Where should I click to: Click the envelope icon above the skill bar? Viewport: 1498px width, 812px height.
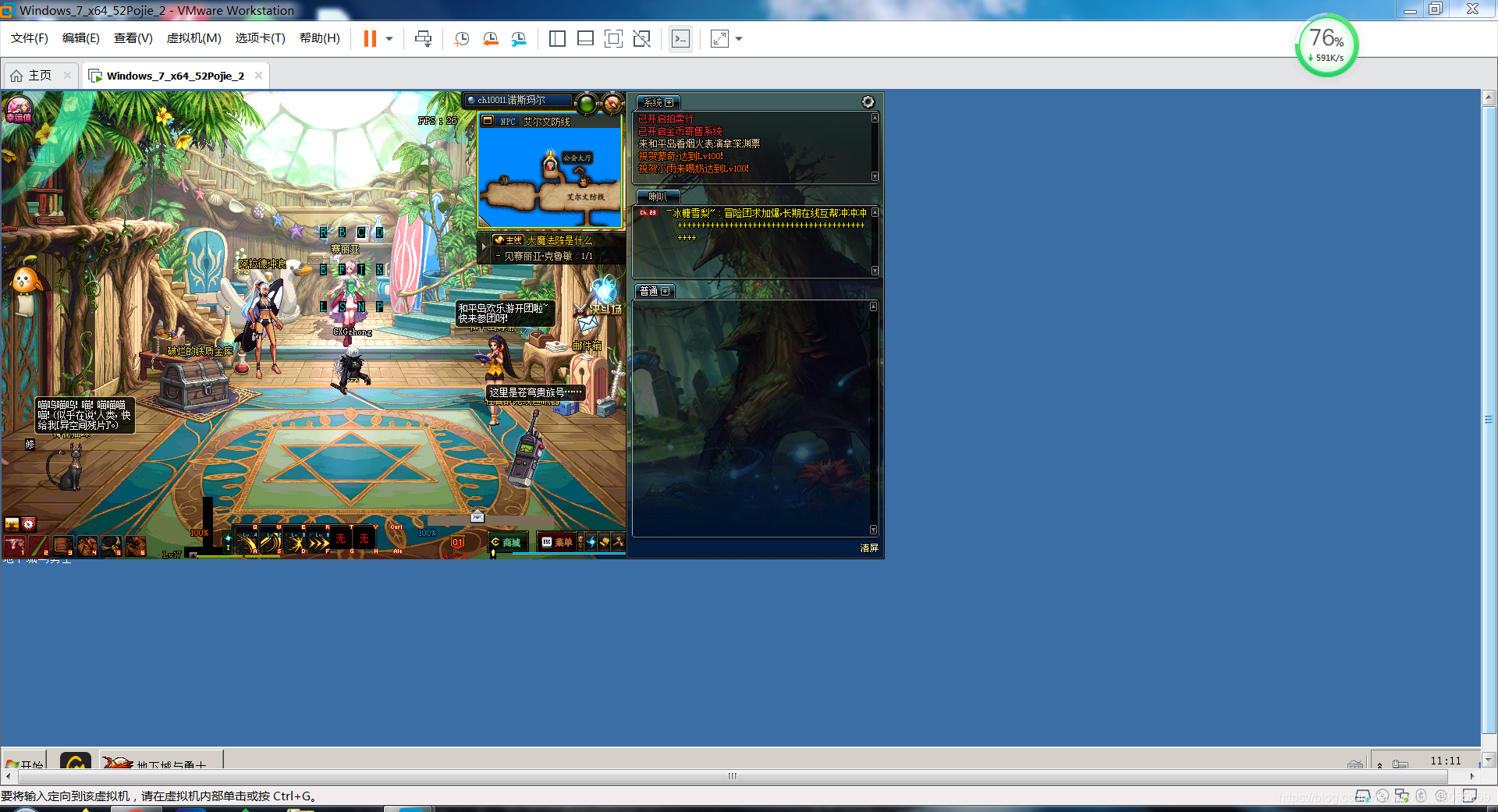(477, 516)
